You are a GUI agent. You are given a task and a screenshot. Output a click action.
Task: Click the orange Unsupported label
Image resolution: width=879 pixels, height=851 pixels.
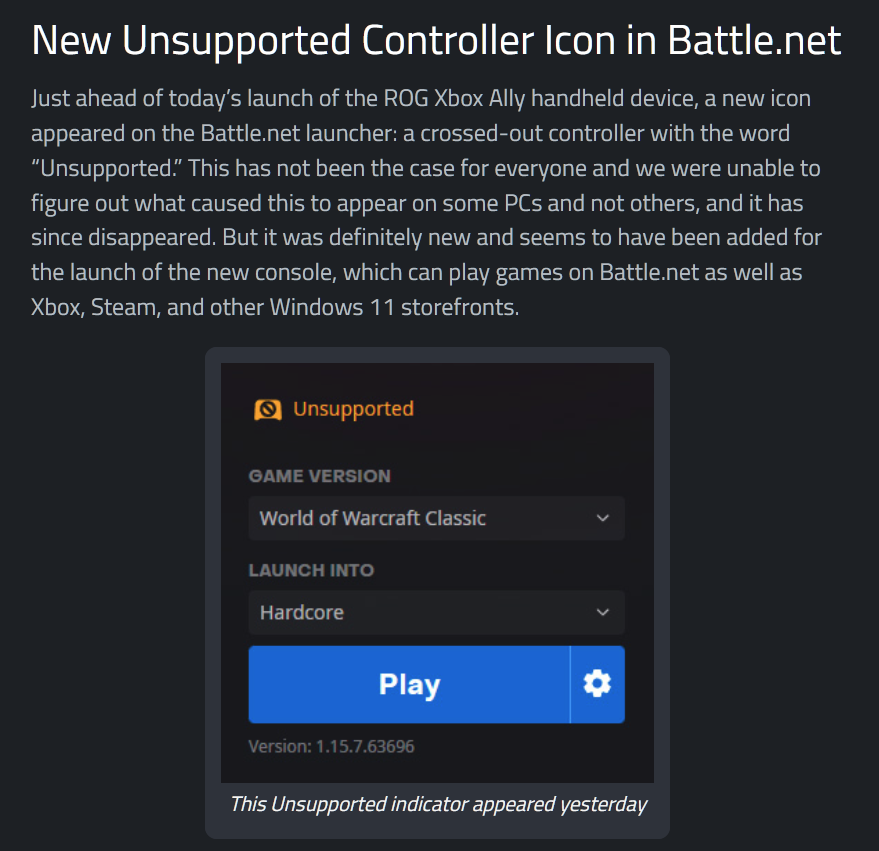[353, 409]
